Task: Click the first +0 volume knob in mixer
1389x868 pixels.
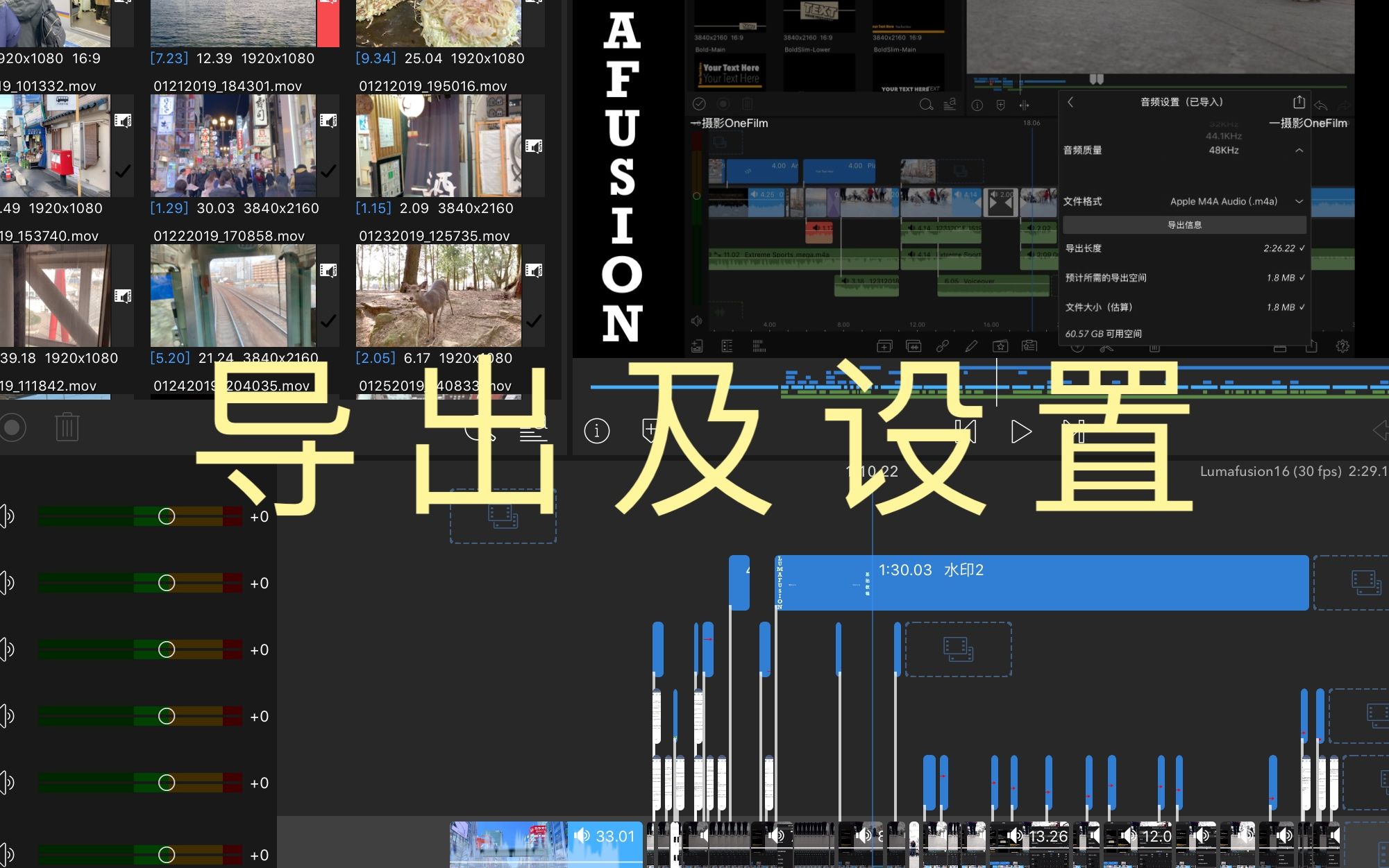Action: click(166, 516)
